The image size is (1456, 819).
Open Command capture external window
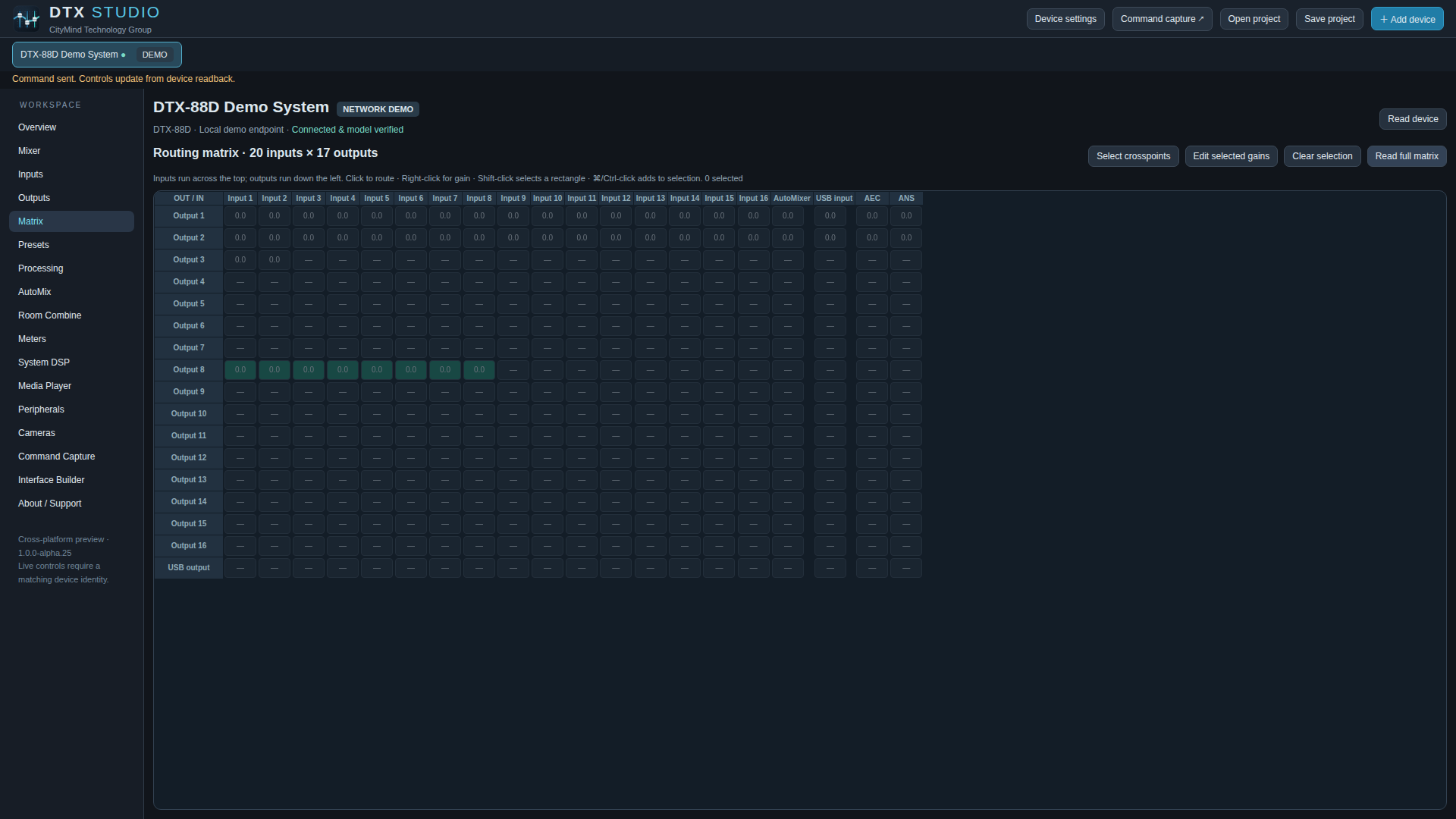(x=1162, y=19)
